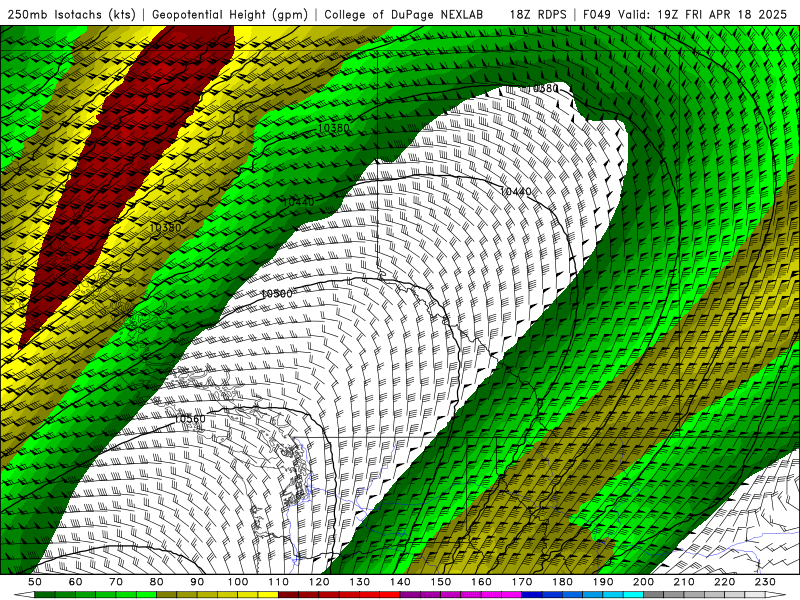Click the bright yellow swatch left of 110

[268, 595]
